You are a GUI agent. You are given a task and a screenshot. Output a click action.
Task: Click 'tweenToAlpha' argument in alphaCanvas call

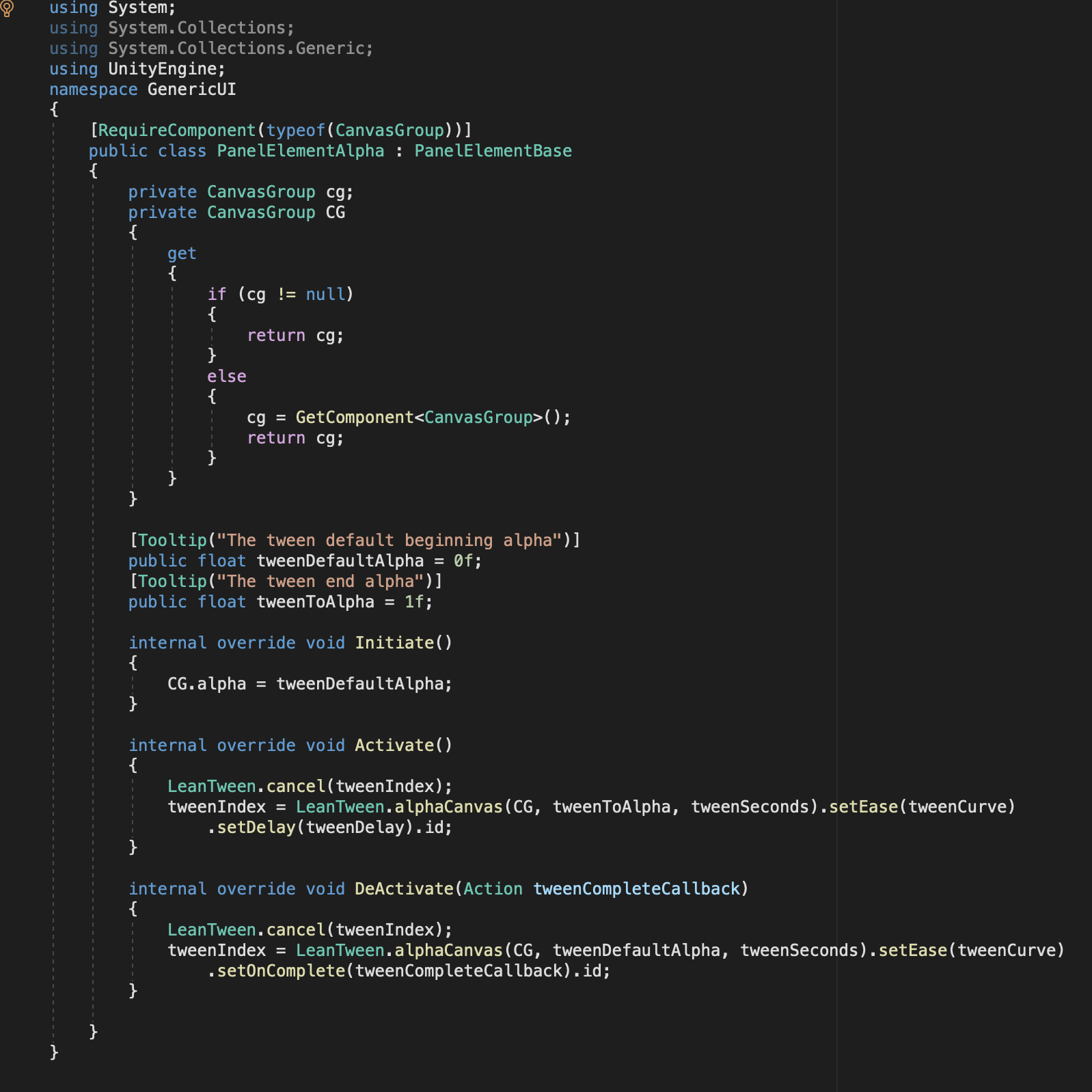(x=612, y=807)
